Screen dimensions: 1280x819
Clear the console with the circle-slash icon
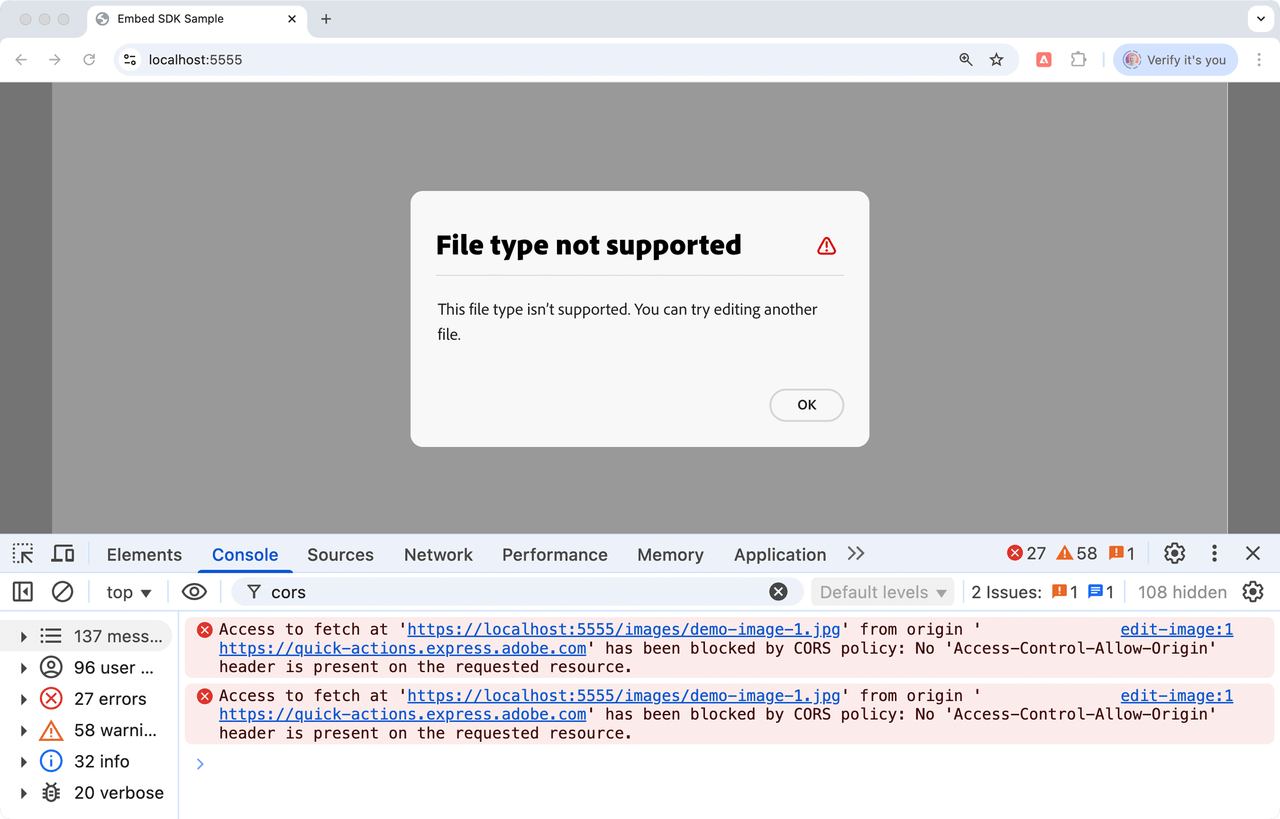point(62,592)
